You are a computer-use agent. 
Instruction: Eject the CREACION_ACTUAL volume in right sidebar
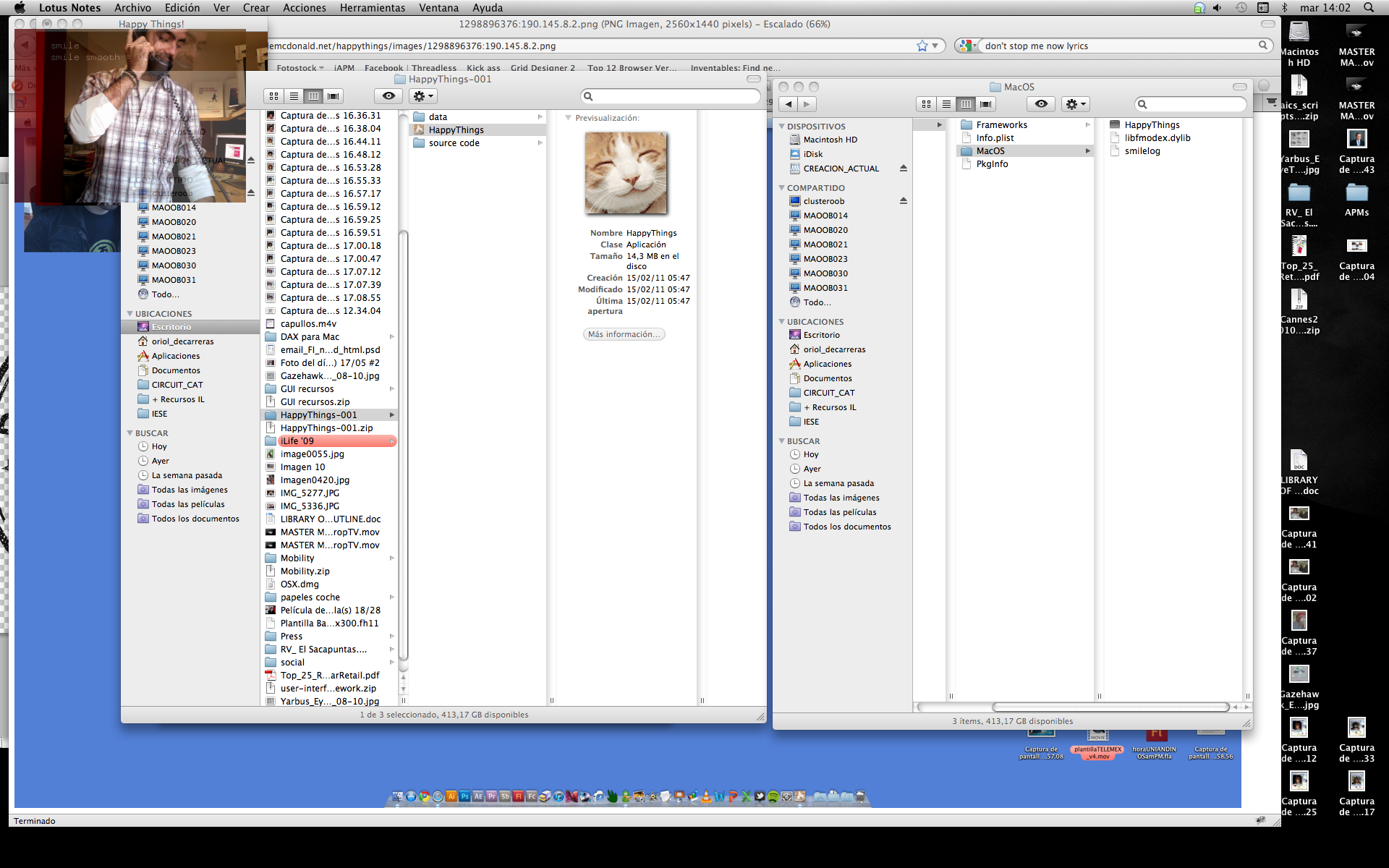(x=903, y=169)
